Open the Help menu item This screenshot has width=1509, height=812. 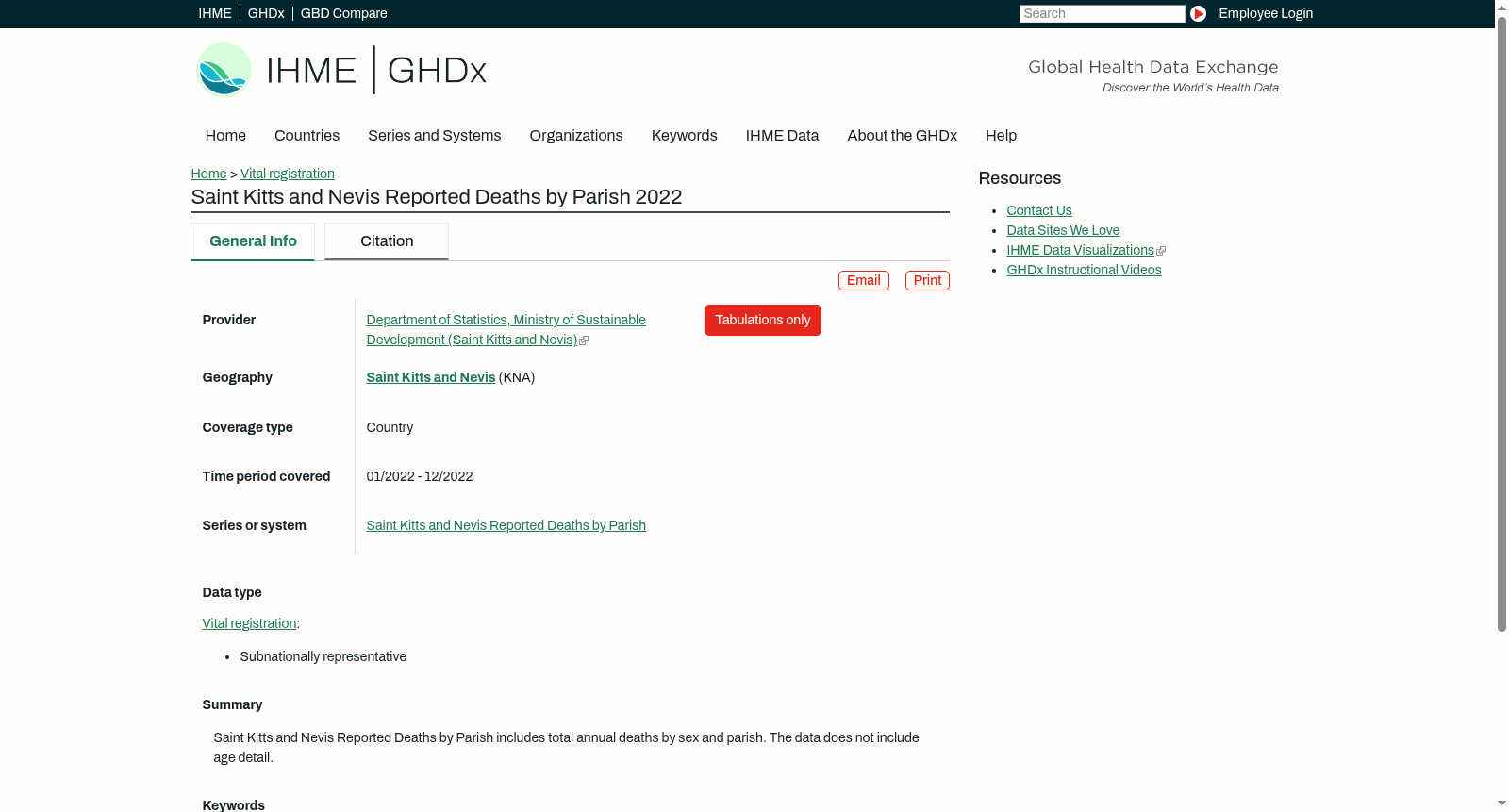coord(1001,136)
